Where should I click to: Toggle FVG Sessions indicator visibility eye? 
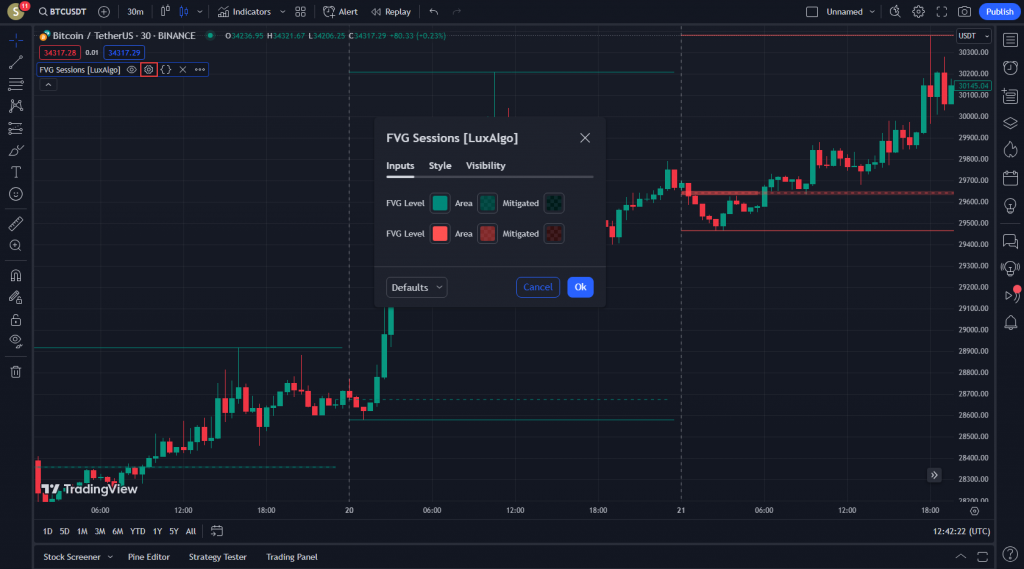click(x=131, y=69)
